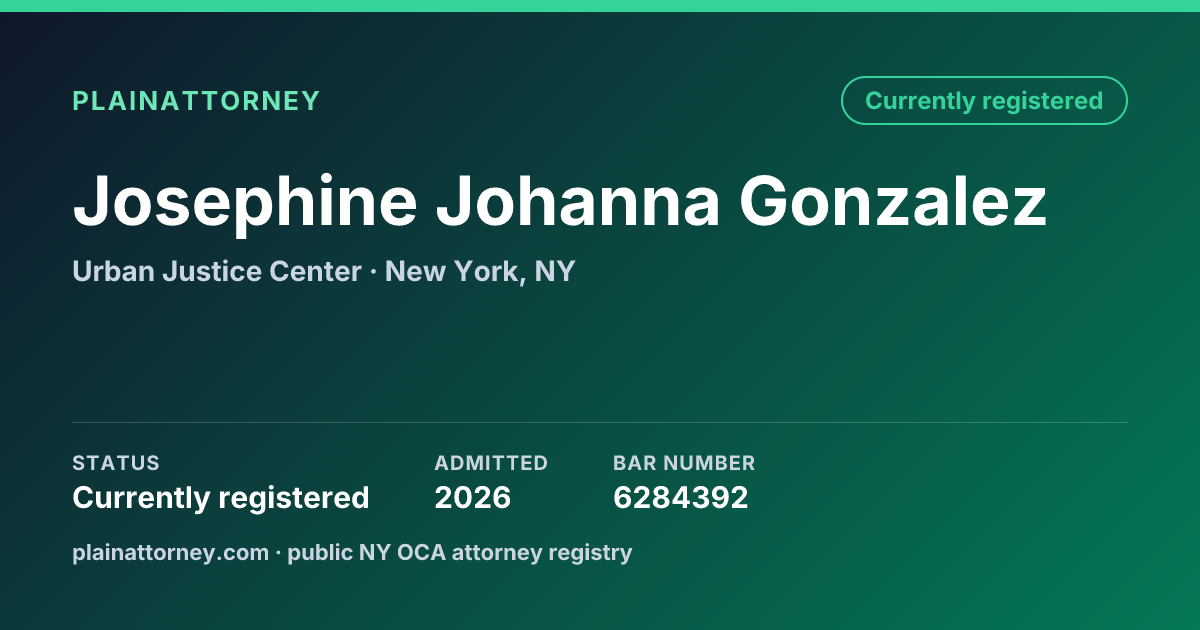Viewport: 1200px width, 630px height.
Task: Click the BAR NUMBER field label
Action: (684, 463)
